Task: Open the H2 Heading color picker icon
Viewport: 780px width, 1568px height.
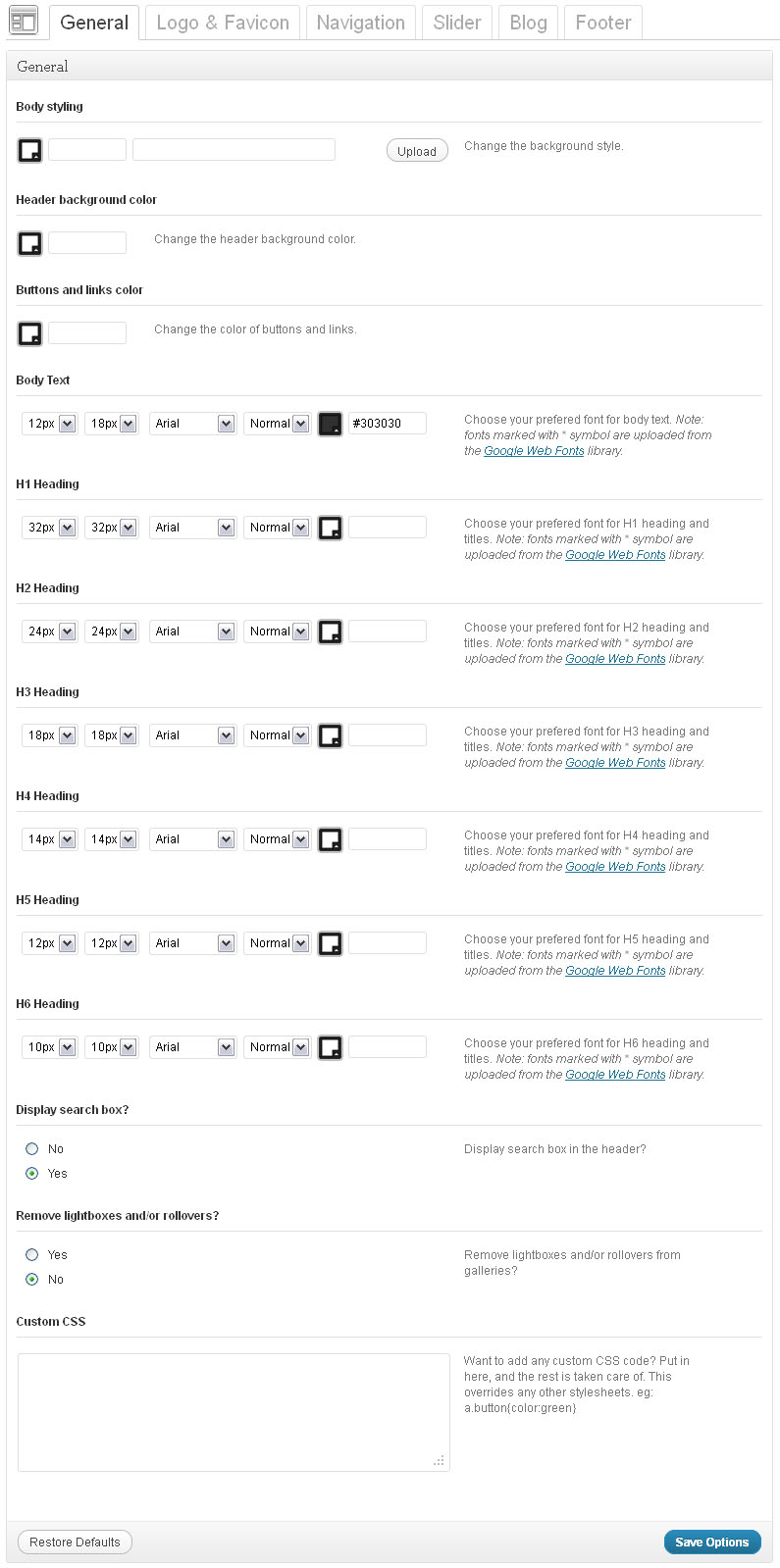Action: [331, 632]
